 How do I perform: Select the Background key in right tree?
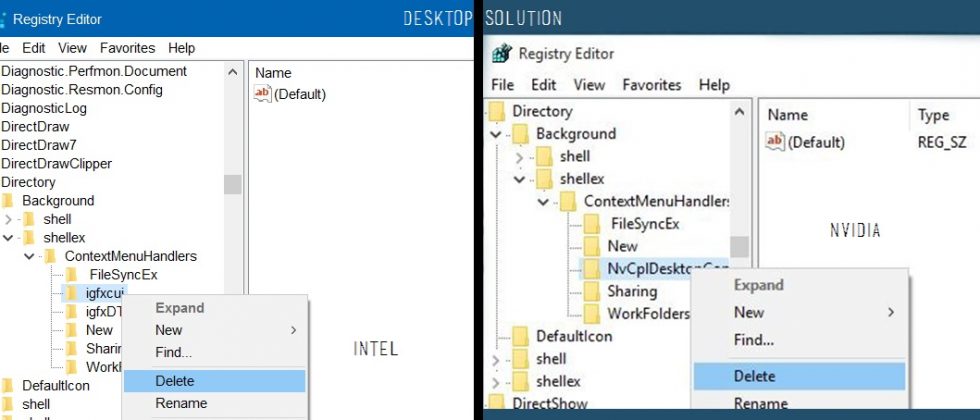[x=575, y=134]
